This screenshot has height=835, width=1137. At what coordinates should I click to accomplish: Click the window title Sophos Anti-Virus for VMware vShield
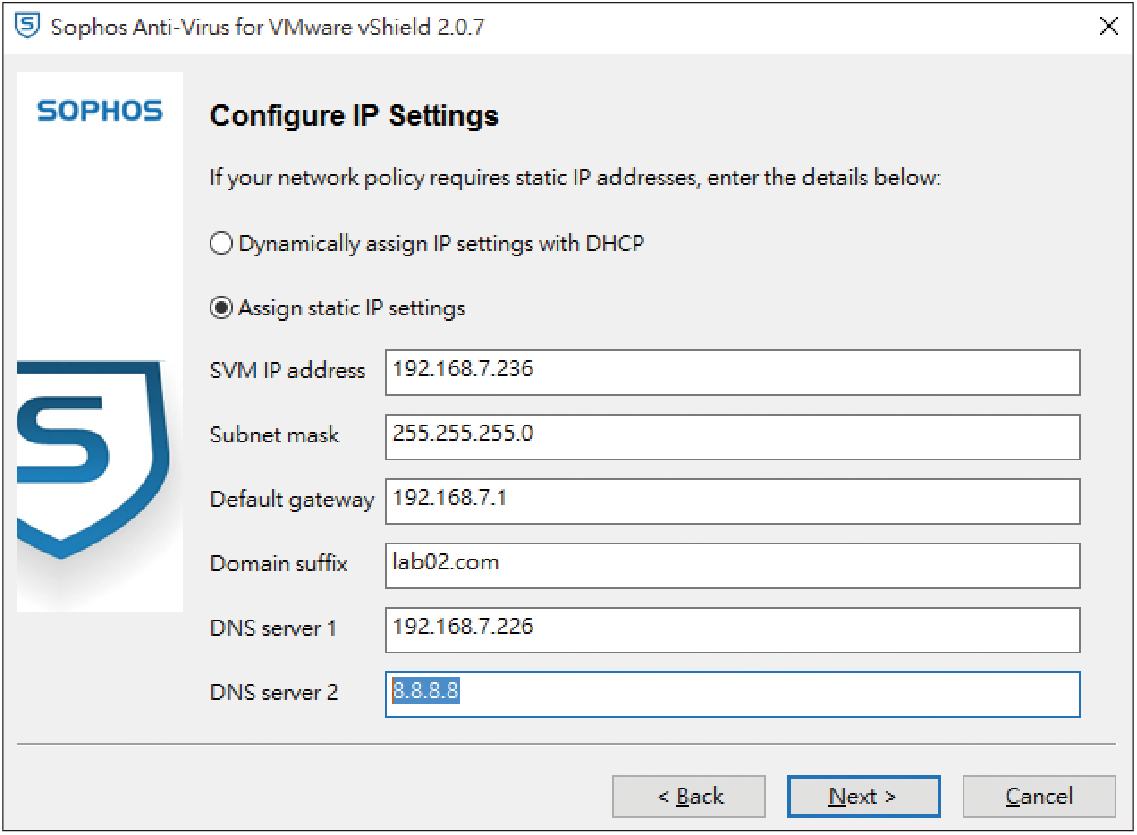(267, 27)
